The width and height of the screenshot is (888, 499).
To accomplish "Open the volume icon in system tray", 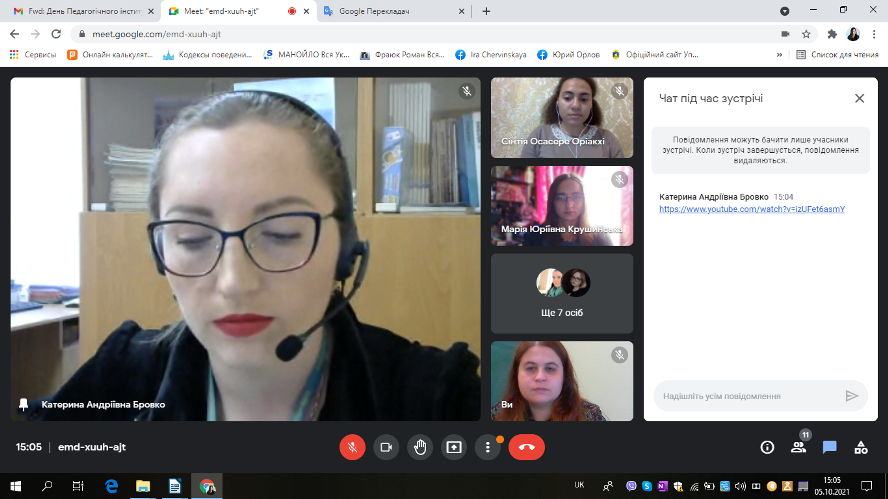I will click(740, 487).
